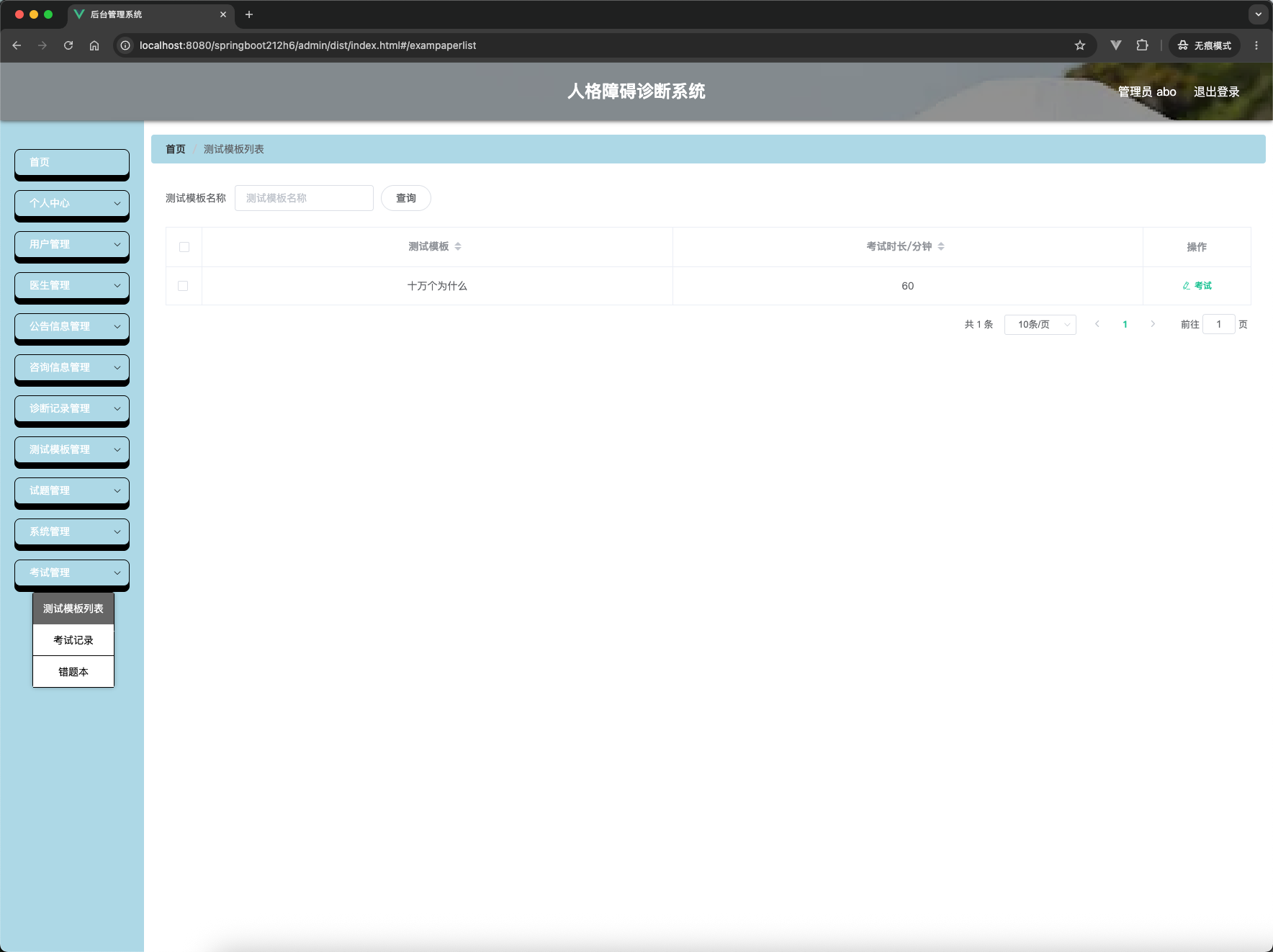Viewport: 1273px width, 952px height.
Task: Click the 管理员 abo user label
Action: 1147,91
